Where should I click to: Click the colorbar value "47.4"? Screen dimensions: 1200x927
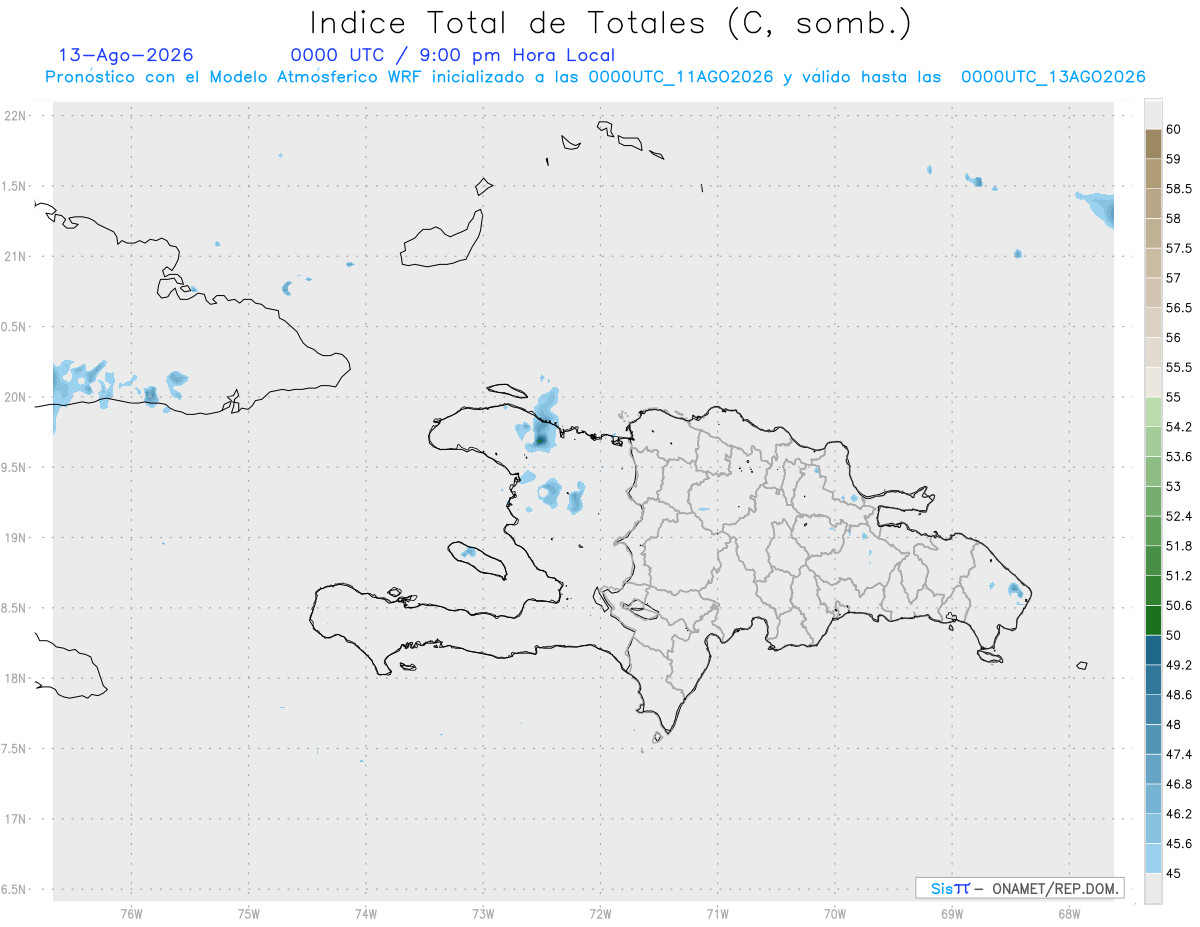1179,754
